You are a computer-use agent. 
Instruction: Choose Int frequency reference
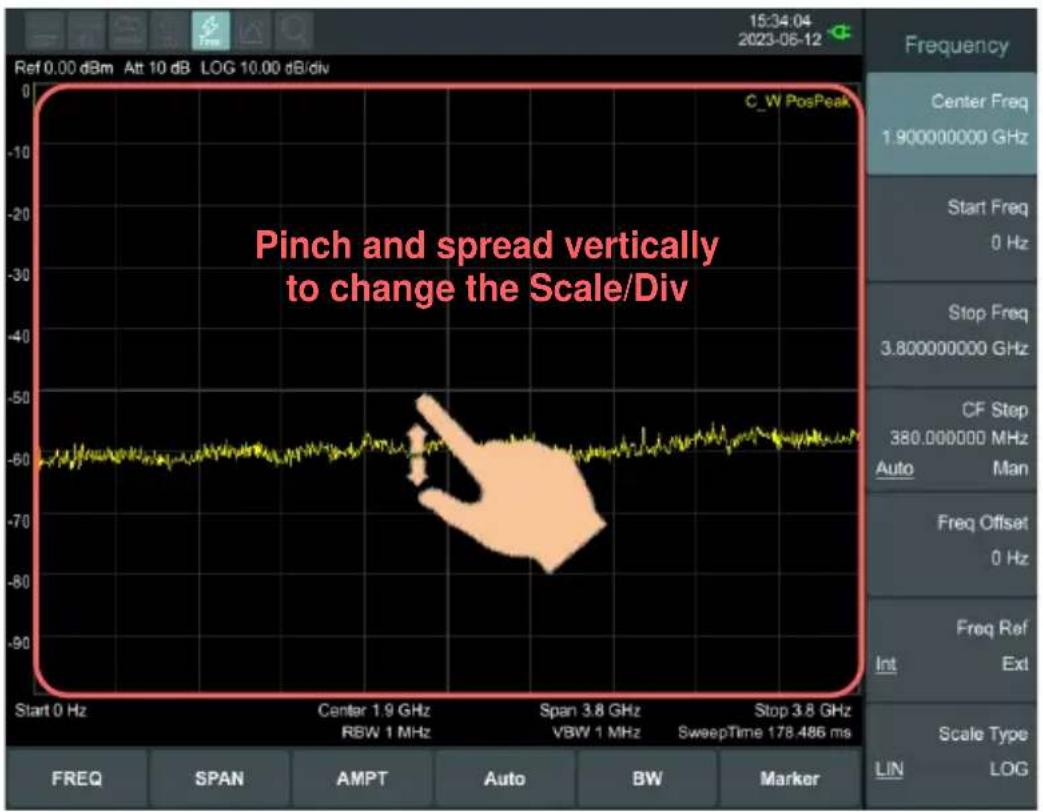(886, 664)
